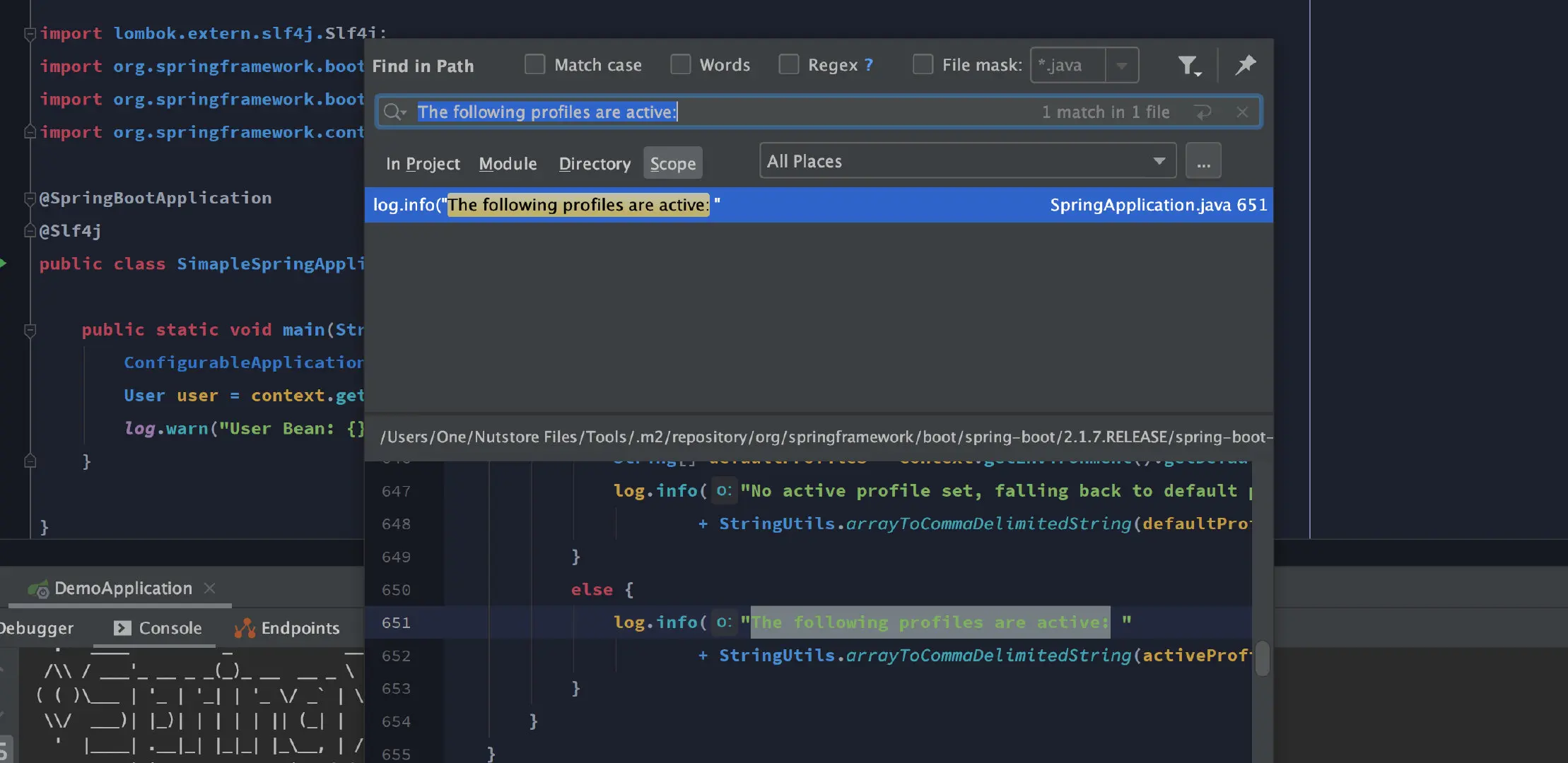Clear the search text with X icon
The width and height of the screenshot is (1568, 763).
(1242, 112)
